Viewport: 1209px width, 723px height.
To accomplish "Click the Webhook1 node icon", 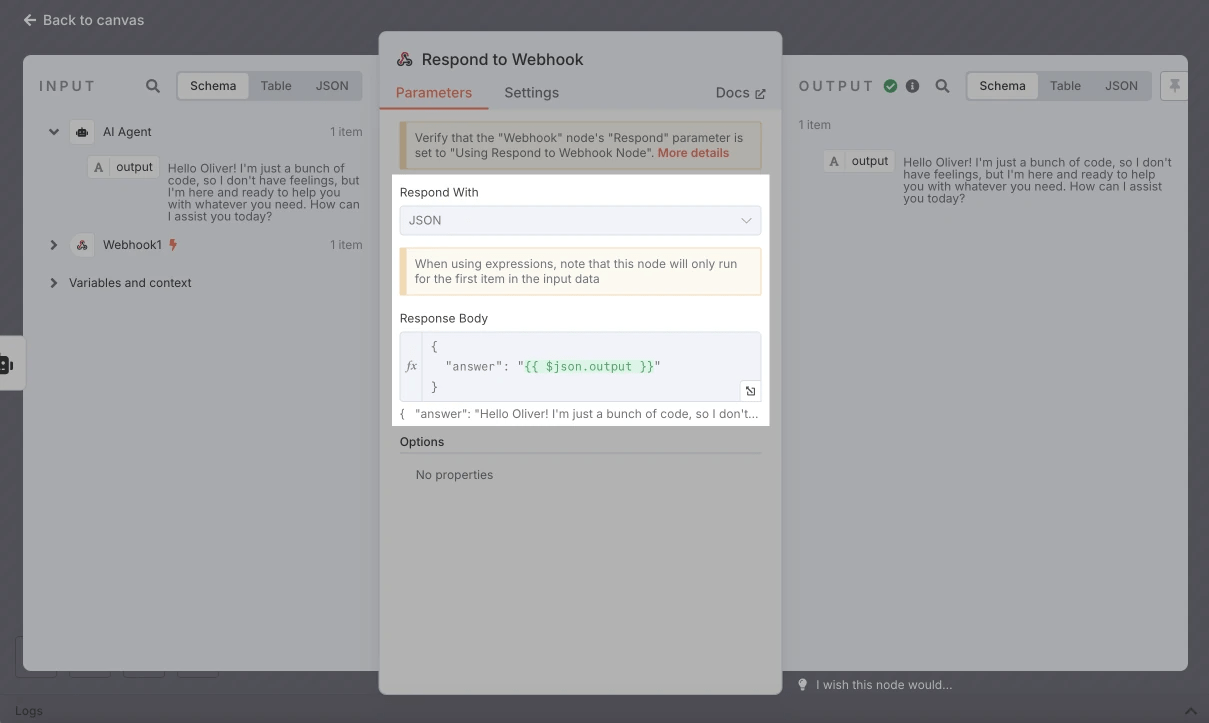I will (x=82, y=245).
